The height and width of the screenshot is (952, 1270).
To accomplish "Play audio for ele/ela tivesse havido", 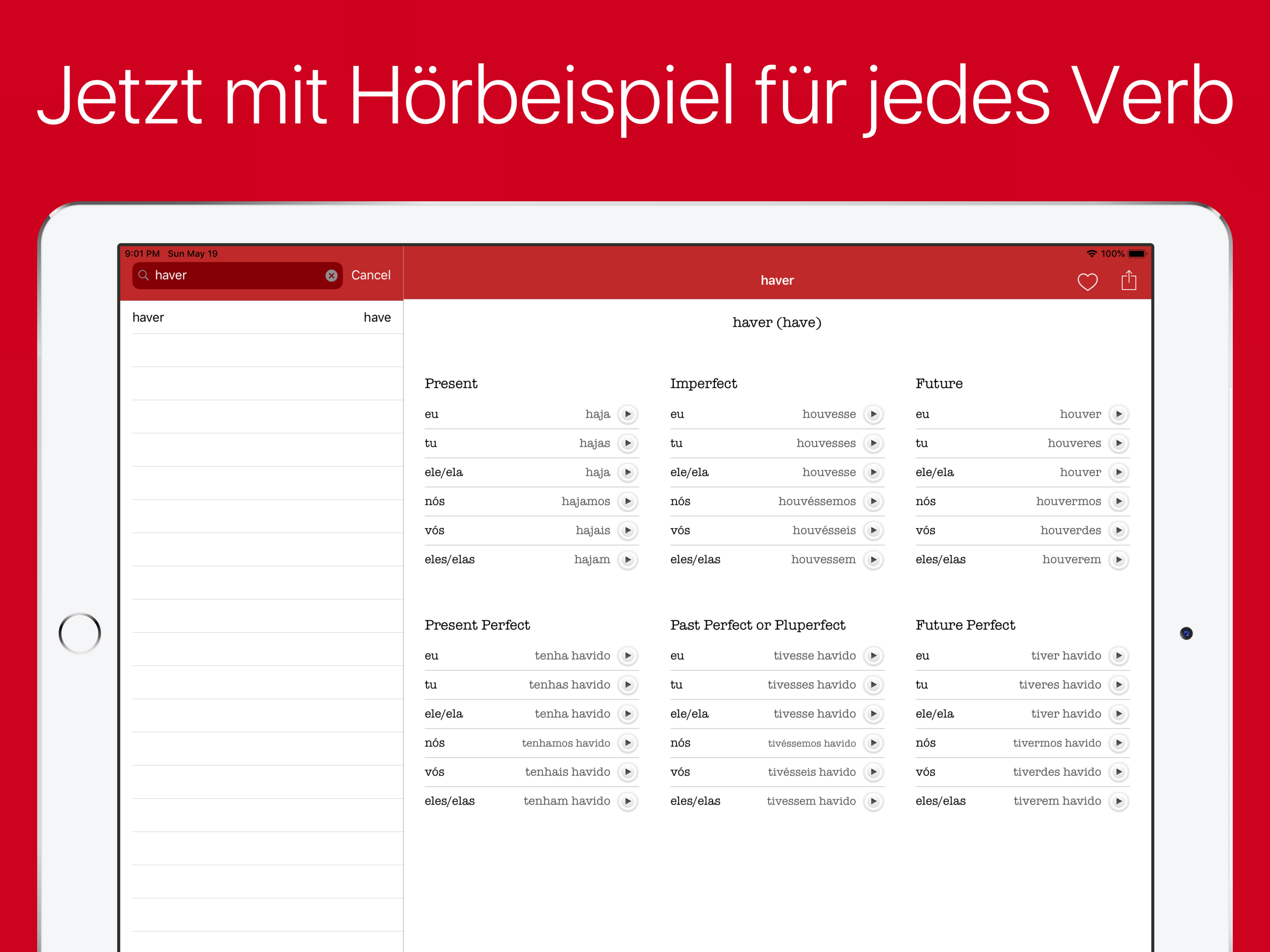I will (873, 714).
